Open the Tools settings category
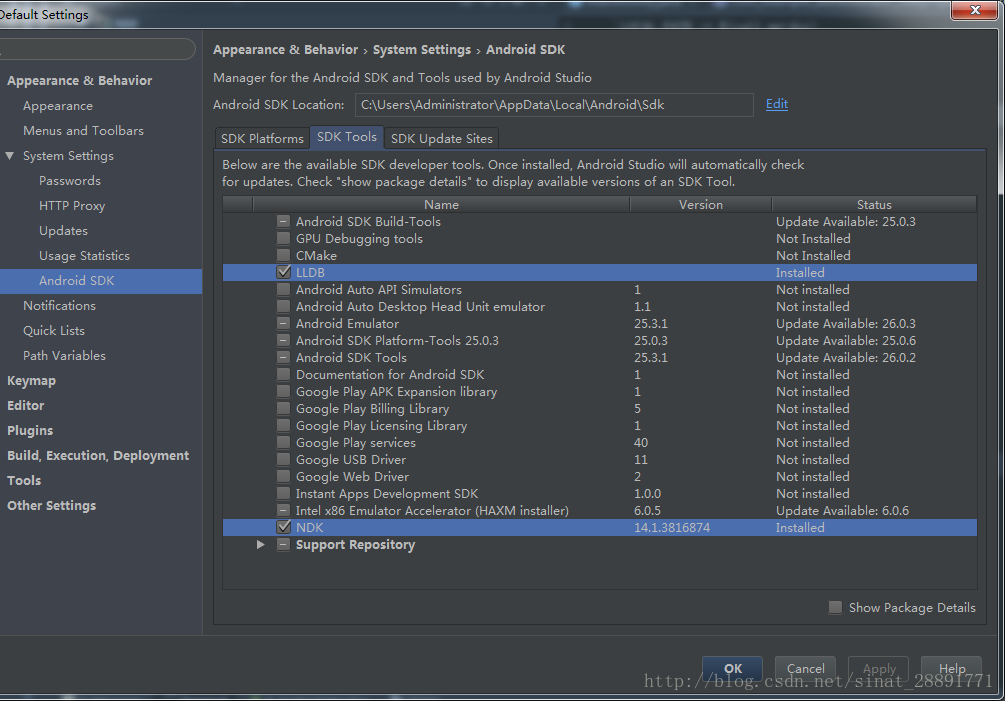This screenshot has width=1005, height=701. [24, 481]
